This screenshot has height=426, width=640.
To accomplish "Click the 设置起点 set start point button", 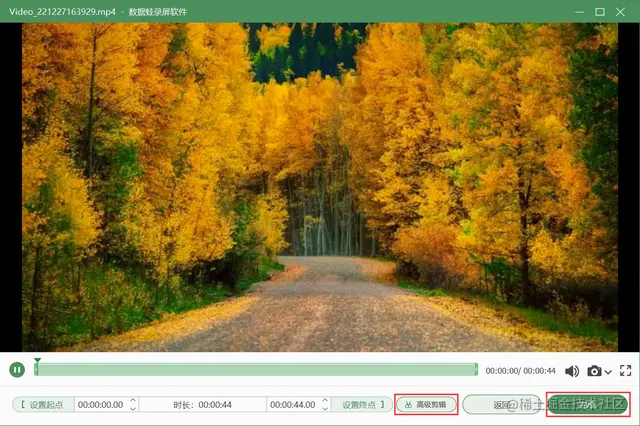I will pyautogui.click(x=43, y=405).
